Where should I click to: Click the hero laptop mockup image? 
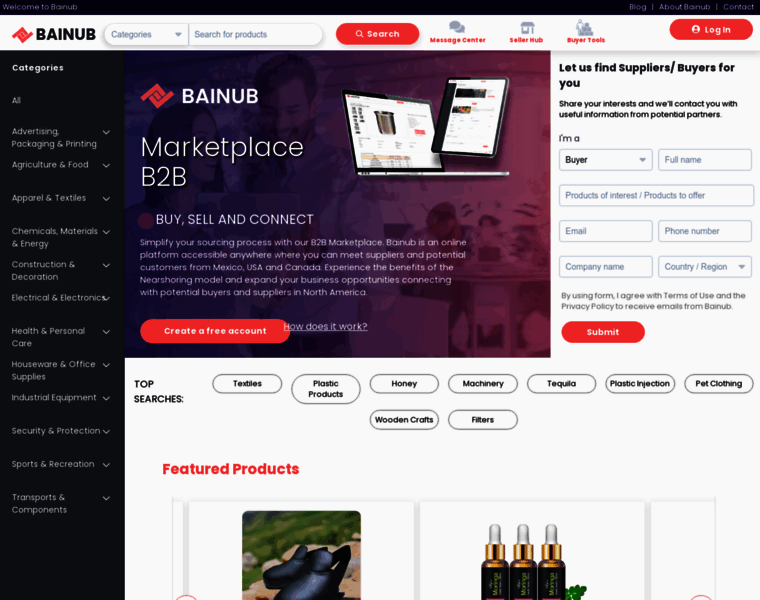[x=426, y=127]
